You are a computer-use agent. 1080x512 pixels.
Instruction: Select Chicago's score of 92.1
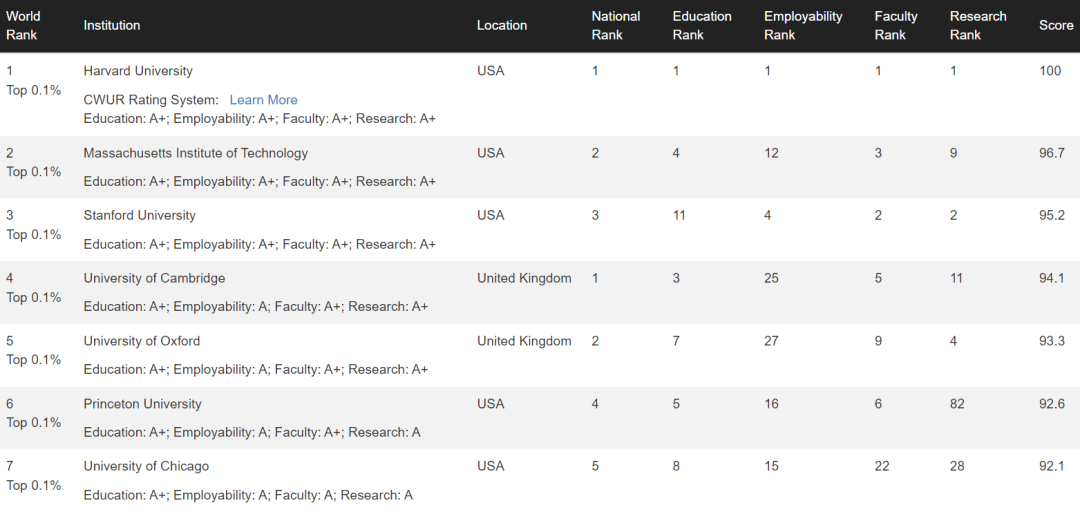coord(1052,467)
